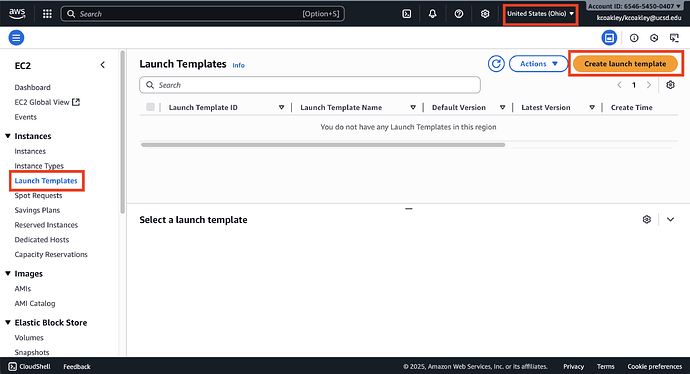
Task: Open the United States (Ohio) region dropdown
Action: click(x=540, y=14)
